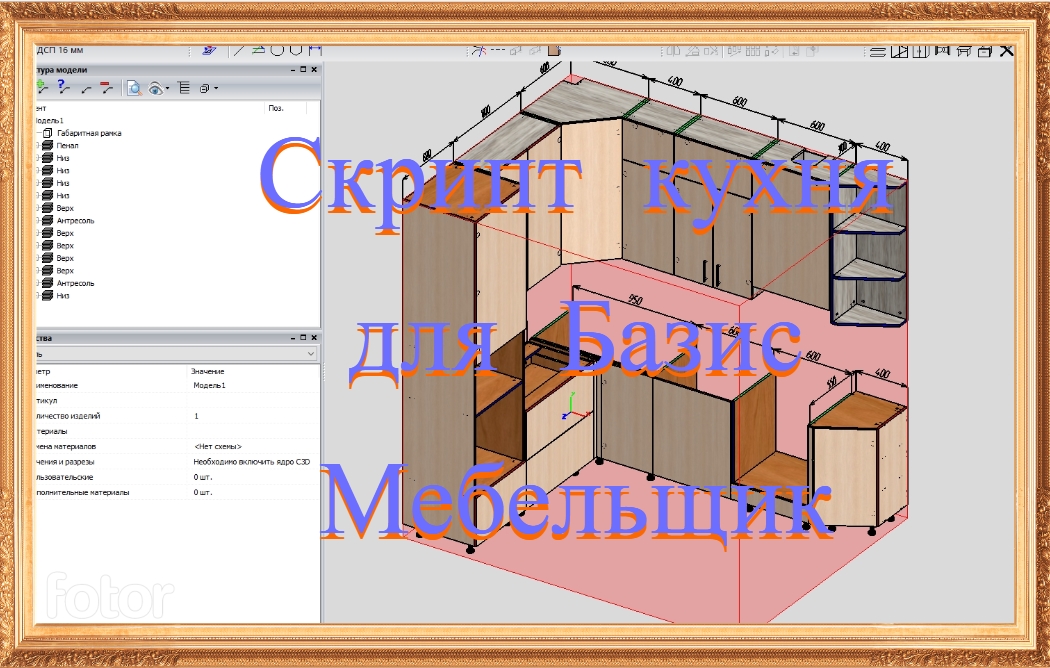Maximize the model structure panel

tap(303, 70)
